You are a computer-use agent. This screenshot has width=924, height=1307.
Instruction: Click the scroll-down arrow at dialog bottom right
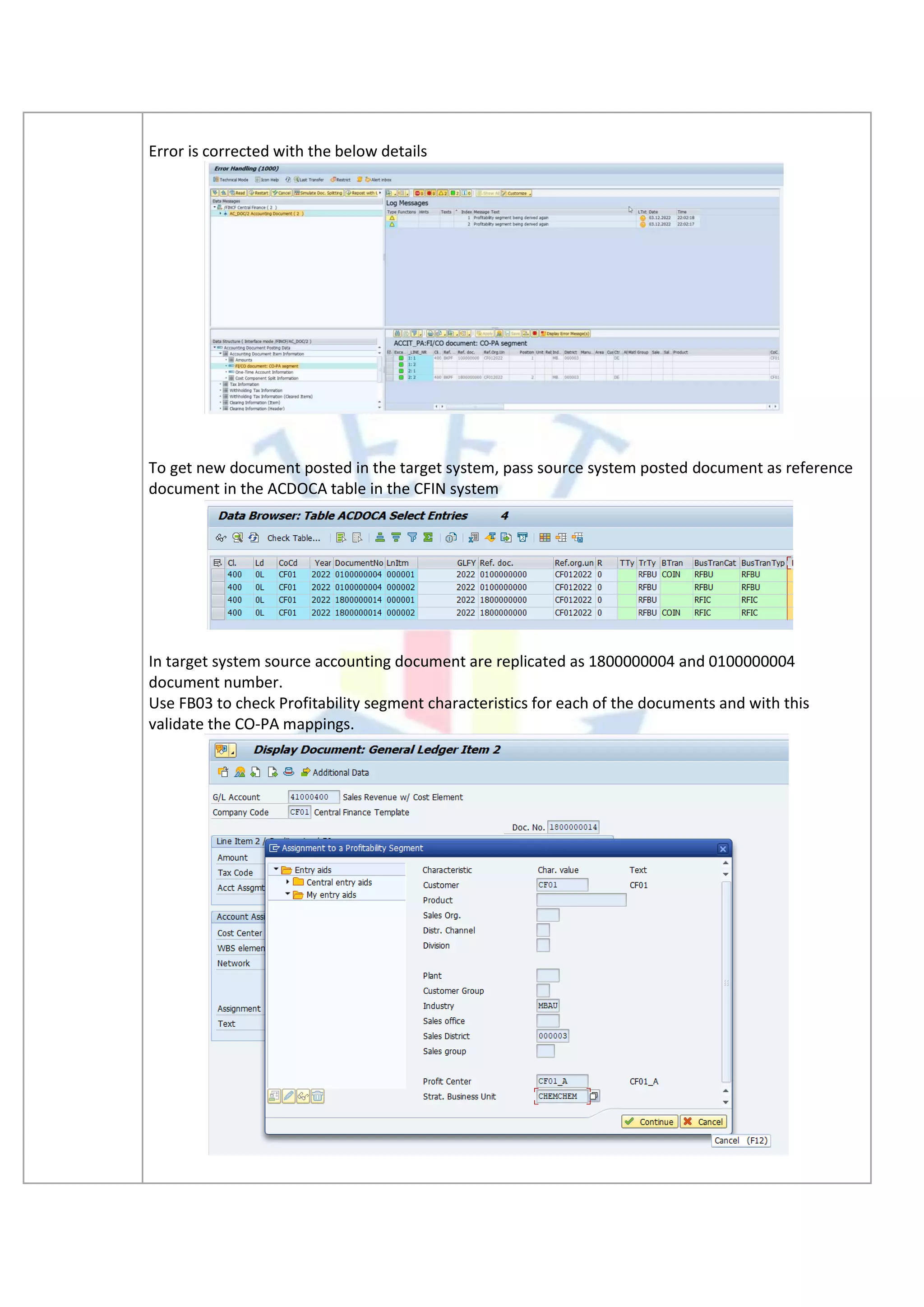pos(725,1102)
